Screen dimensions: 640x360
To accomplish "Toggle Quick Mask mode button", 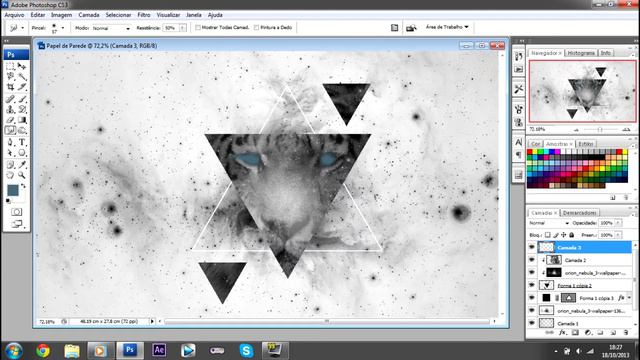I will tap(16, 212).
